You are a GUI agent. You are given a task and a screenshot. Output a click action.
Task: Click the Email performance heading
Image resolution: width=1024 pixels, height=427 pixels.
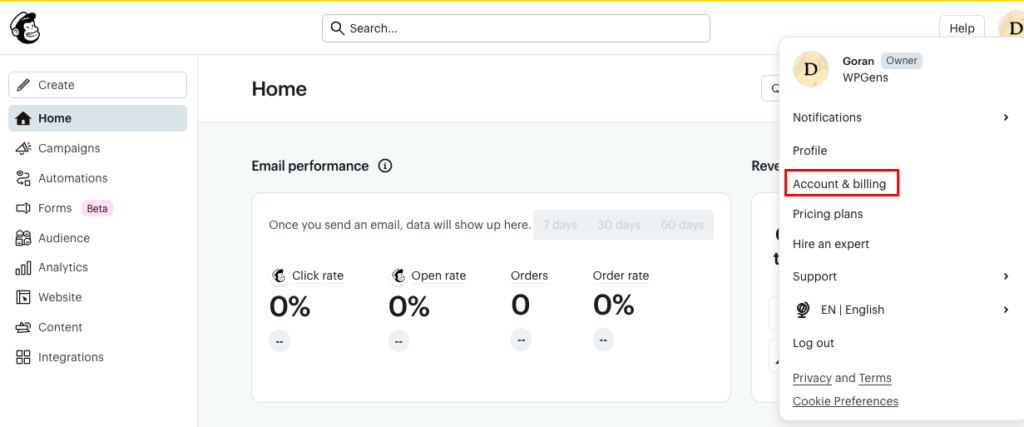tap(310, 166)
